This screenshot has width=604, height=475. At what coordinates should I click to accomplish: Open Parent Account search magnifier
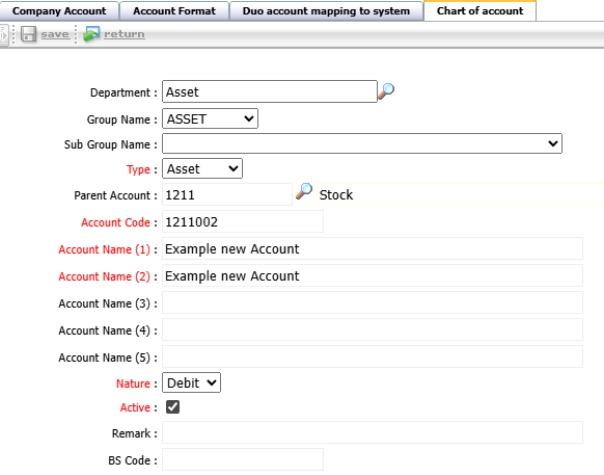pyautogui.click(x=304, y=193)
